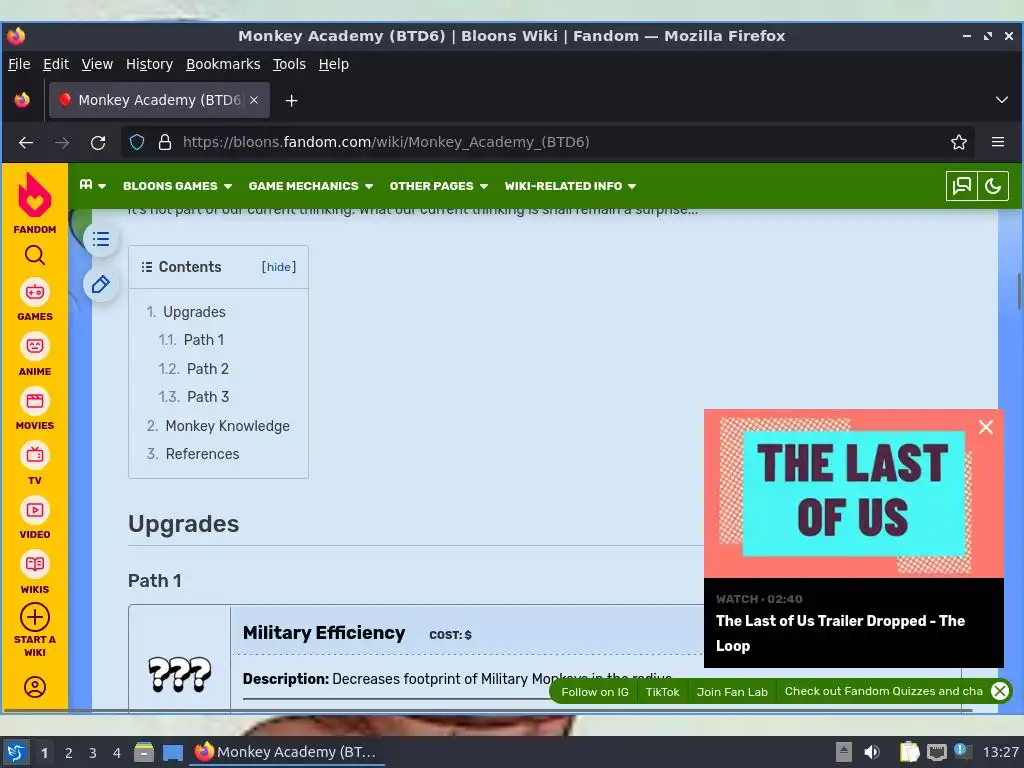Click Check out Fandom Quizzes link
This screenshot has height=768, width=1024.
click(884, 691)
